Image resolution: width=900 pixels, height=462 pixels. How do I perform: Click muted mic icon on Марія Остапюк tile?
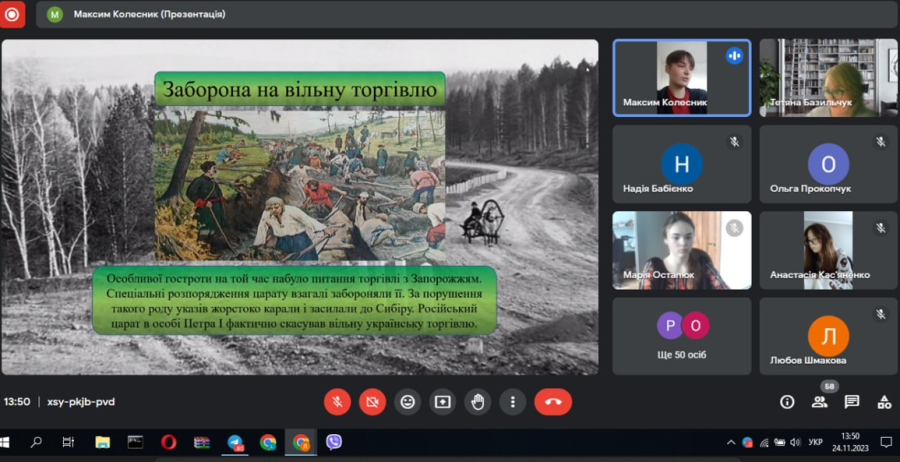click(734, 228)
